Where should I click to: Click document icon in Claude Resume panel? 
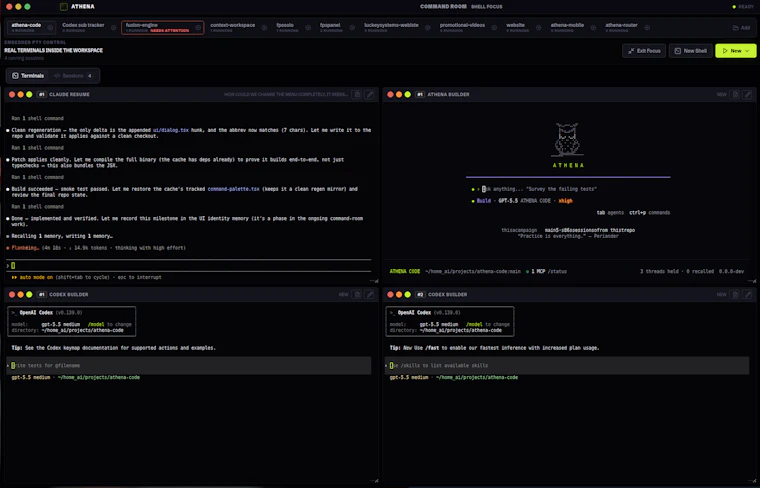click(x=357, y=94)
